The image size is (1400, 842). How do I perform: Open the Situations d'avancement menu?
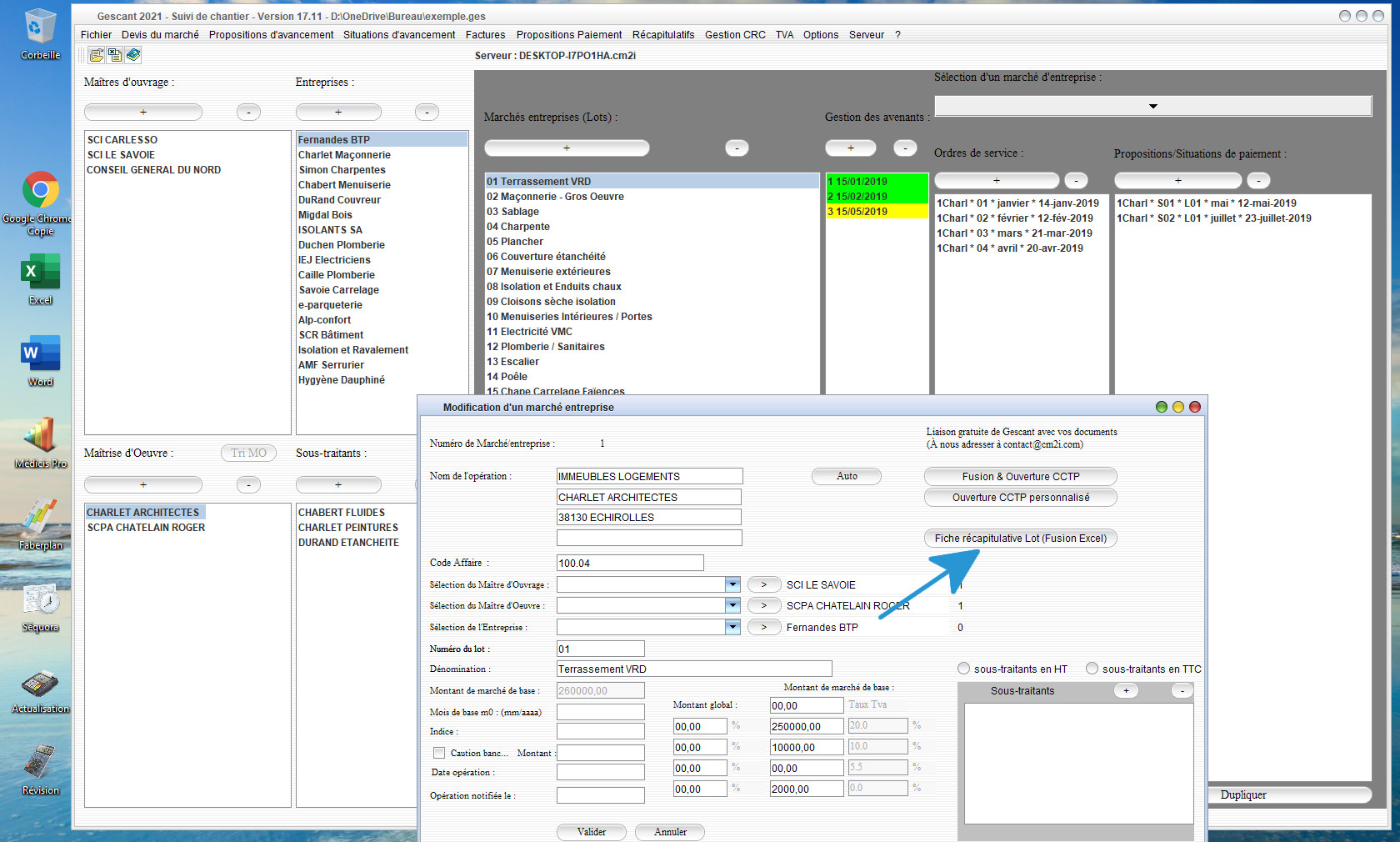pyautogui.click(x=399, y=35)
